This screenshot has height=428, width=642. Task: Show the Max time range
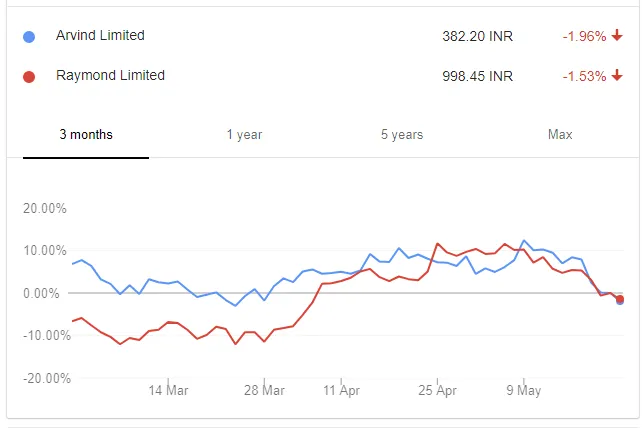pyautogui.click(x=560, y=135)
